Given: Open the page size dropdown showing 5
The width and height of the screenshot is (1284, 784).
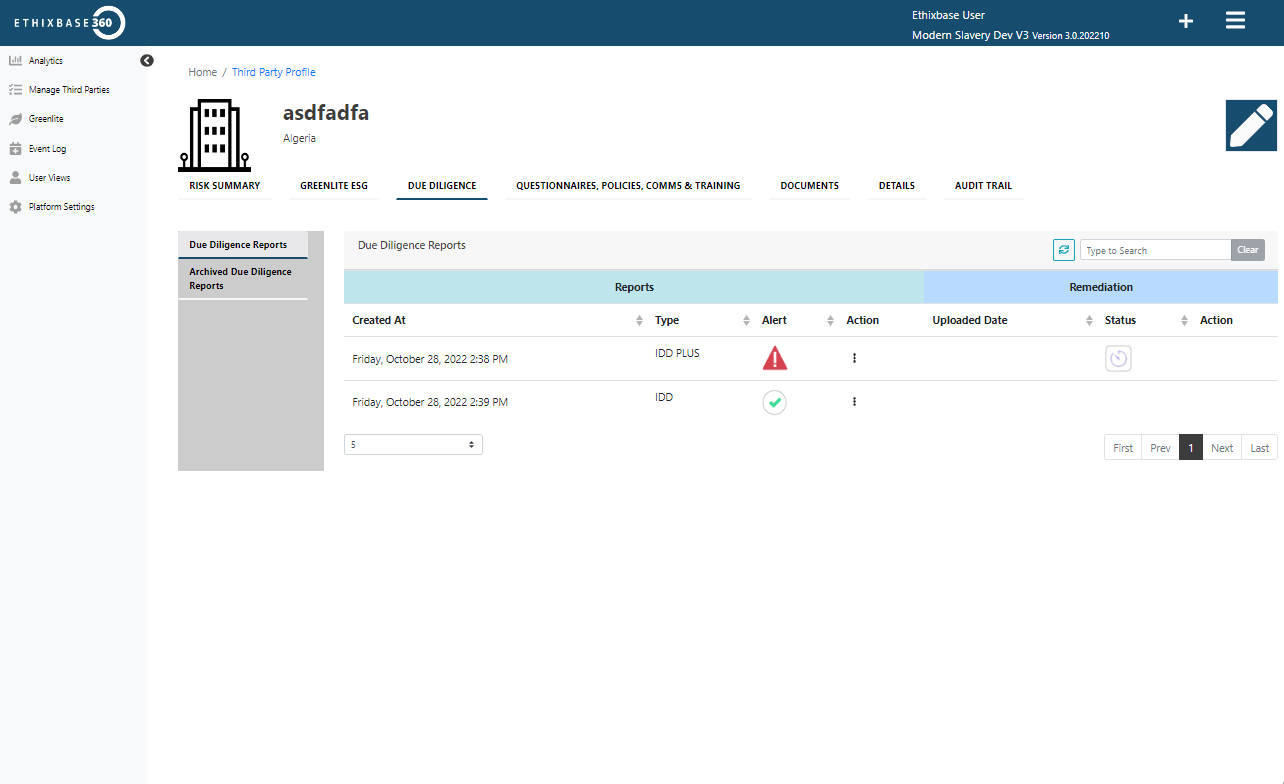Looking at the screenshot, I should pos(412,444).
